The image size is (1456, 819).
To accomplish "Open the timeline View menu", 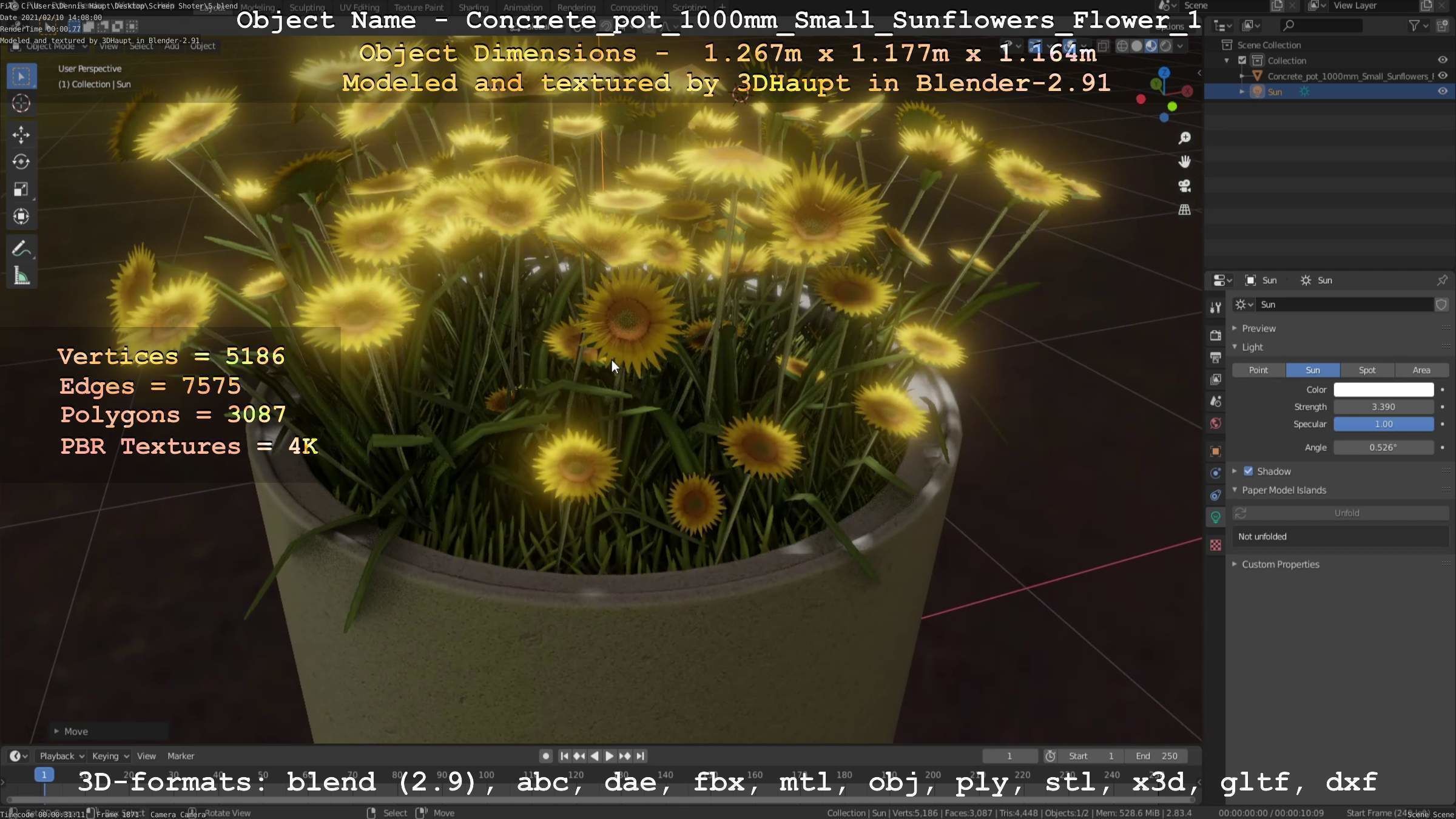I will point(146,756).
